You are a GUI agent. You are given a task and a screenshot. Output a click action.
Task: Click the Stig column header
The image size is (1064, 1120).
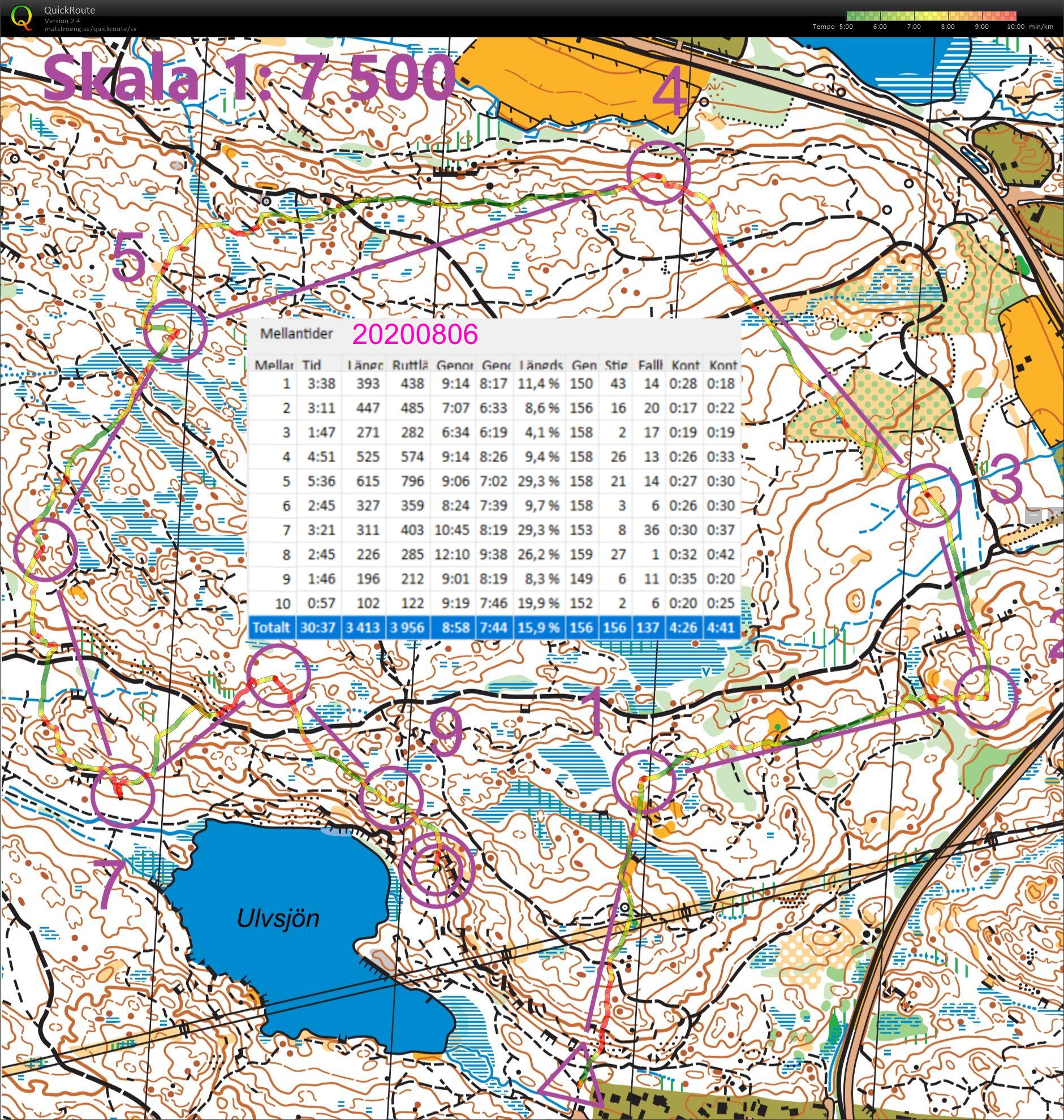tap(616, 365)
